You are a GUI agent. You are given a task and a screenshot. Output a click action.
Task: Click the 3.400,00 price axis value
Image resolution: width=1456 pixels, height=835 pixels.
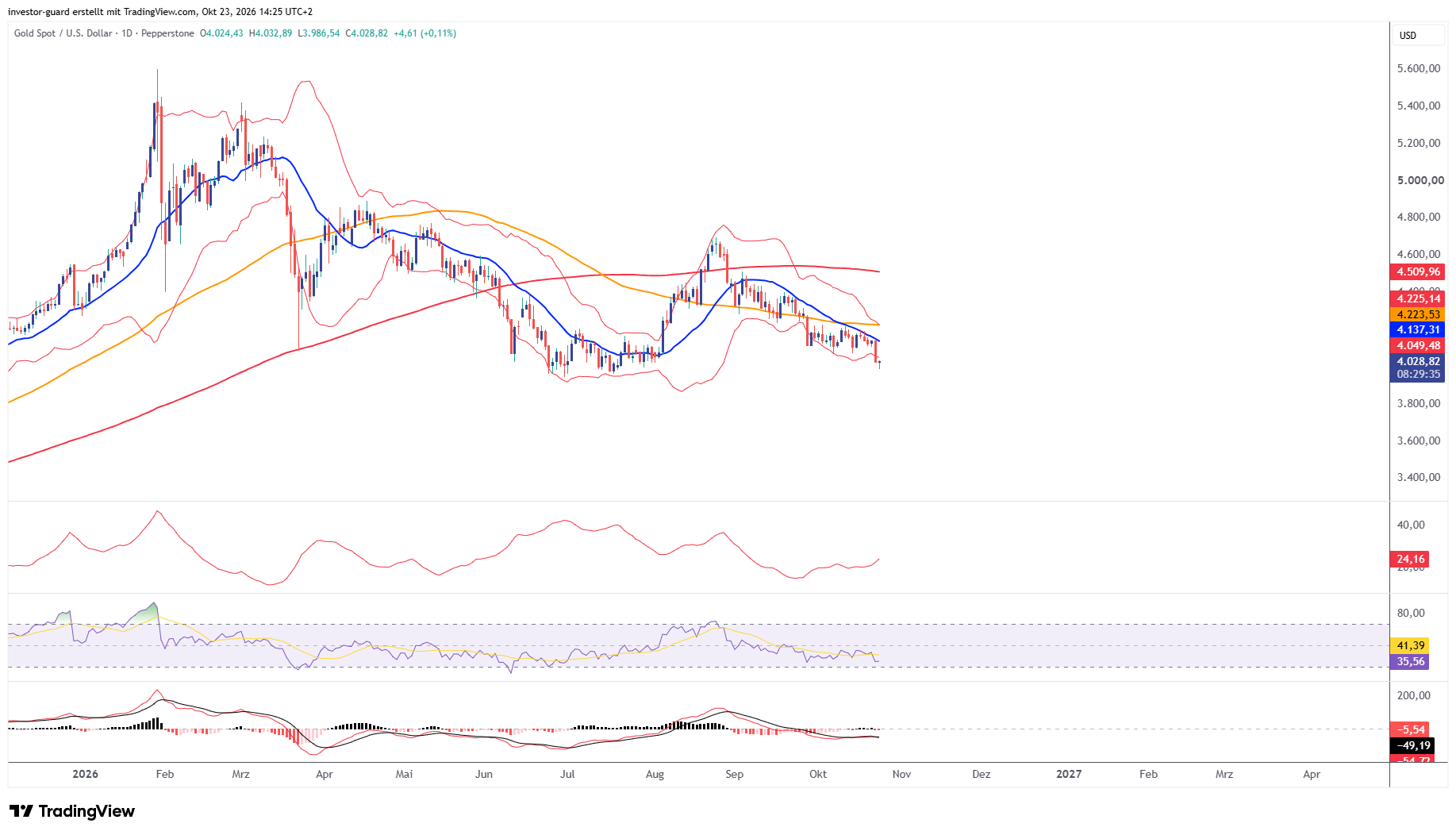coord(1419,478)
